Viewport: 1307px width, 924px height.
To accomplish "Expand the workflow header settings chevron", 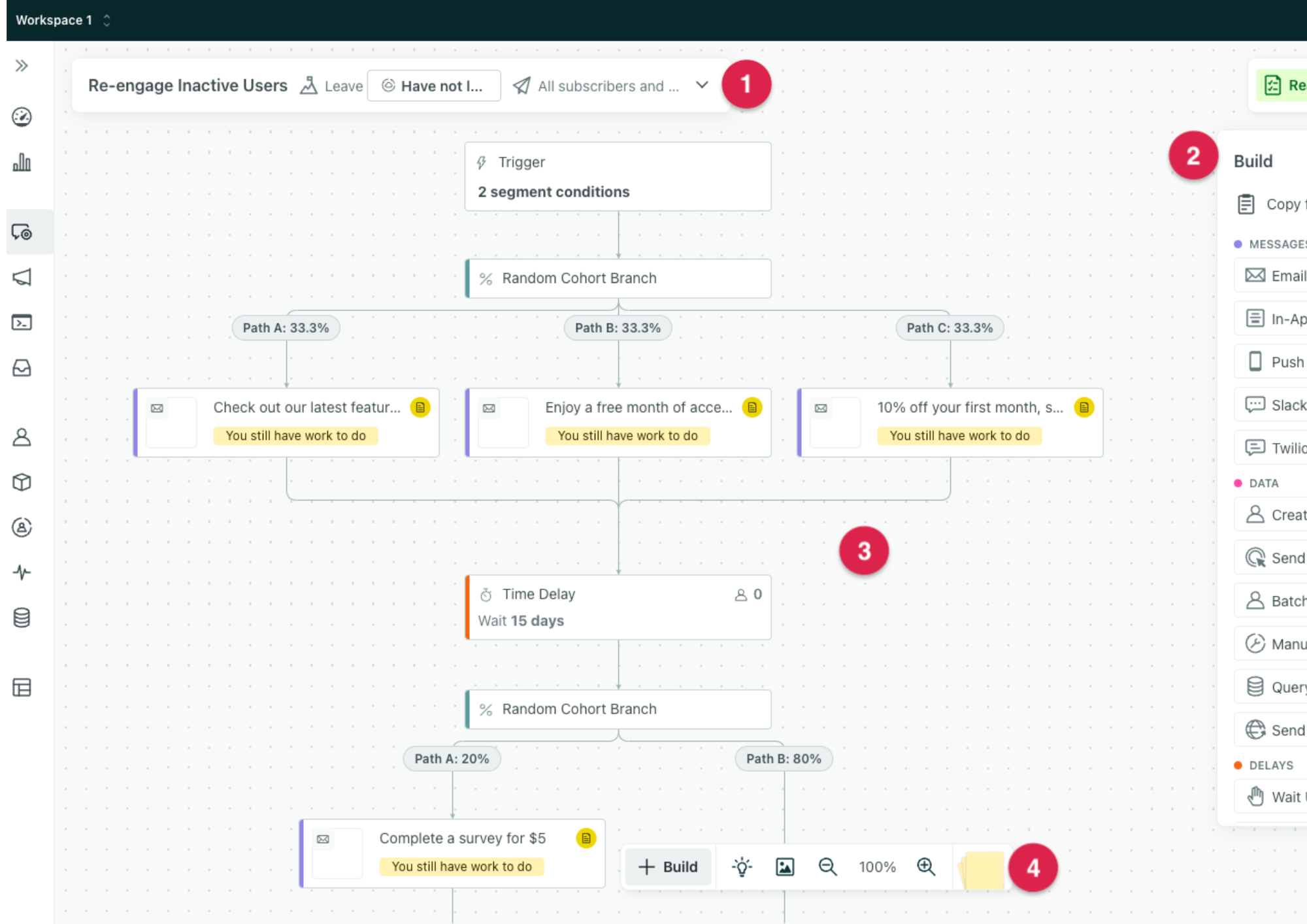I will pyautogui.click(x=701, y=85).
